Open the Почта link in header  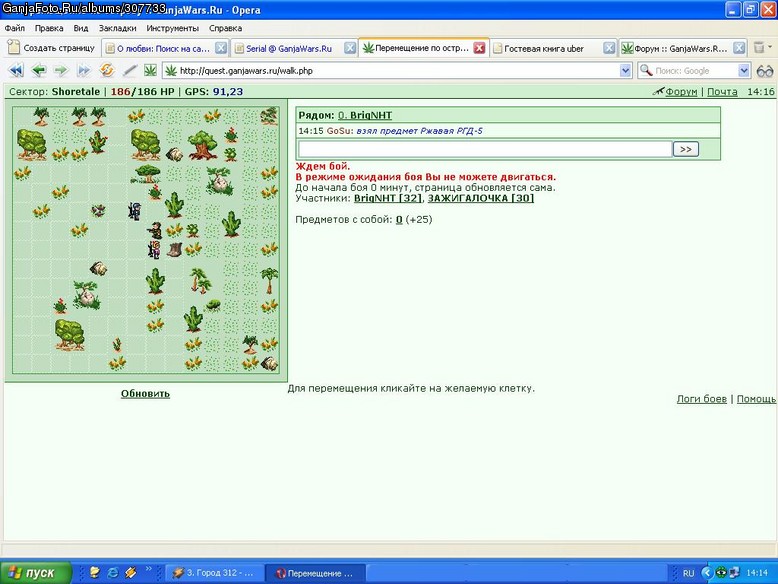722,92
